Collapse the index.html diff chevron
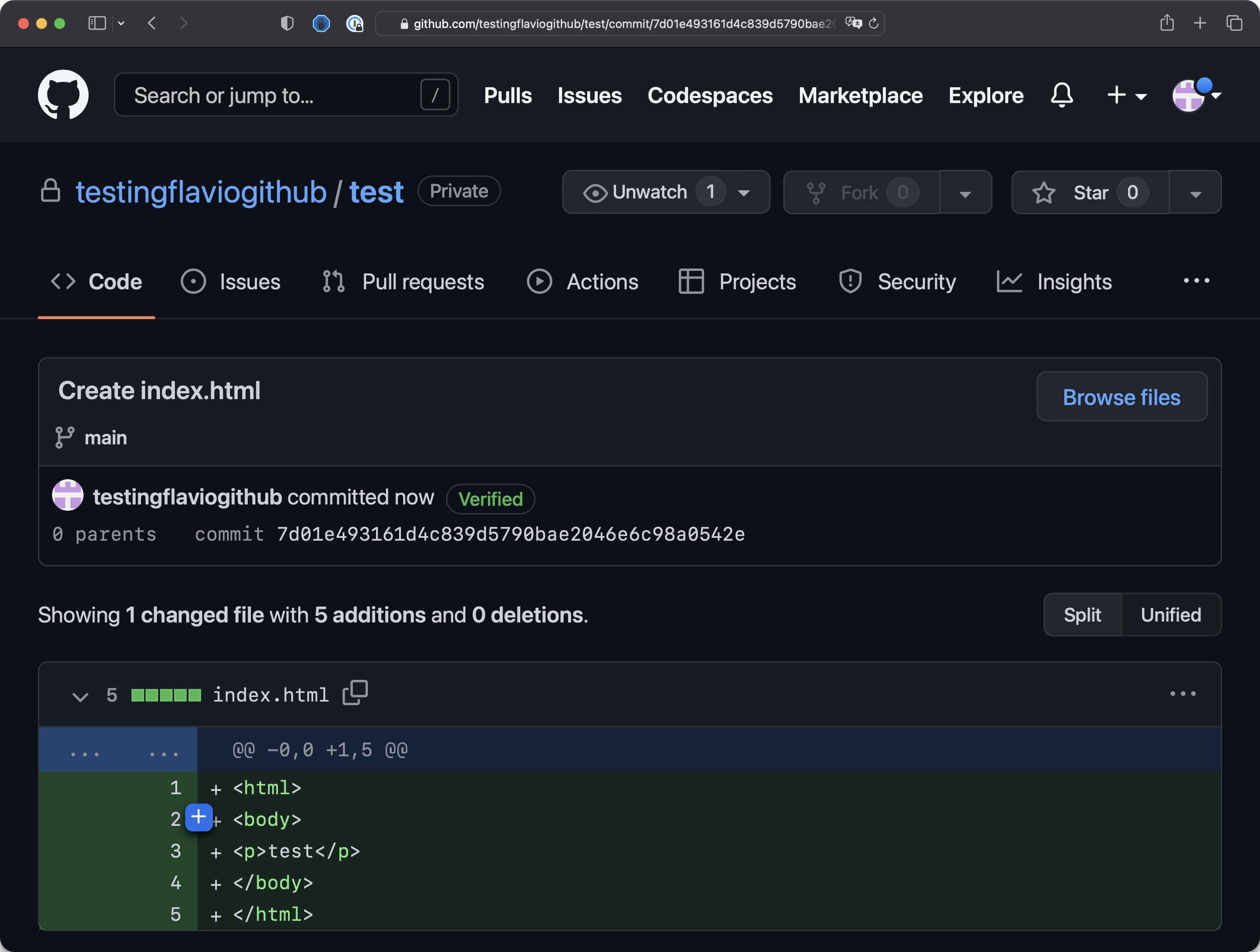1260x952 pixels. point(80,696)
